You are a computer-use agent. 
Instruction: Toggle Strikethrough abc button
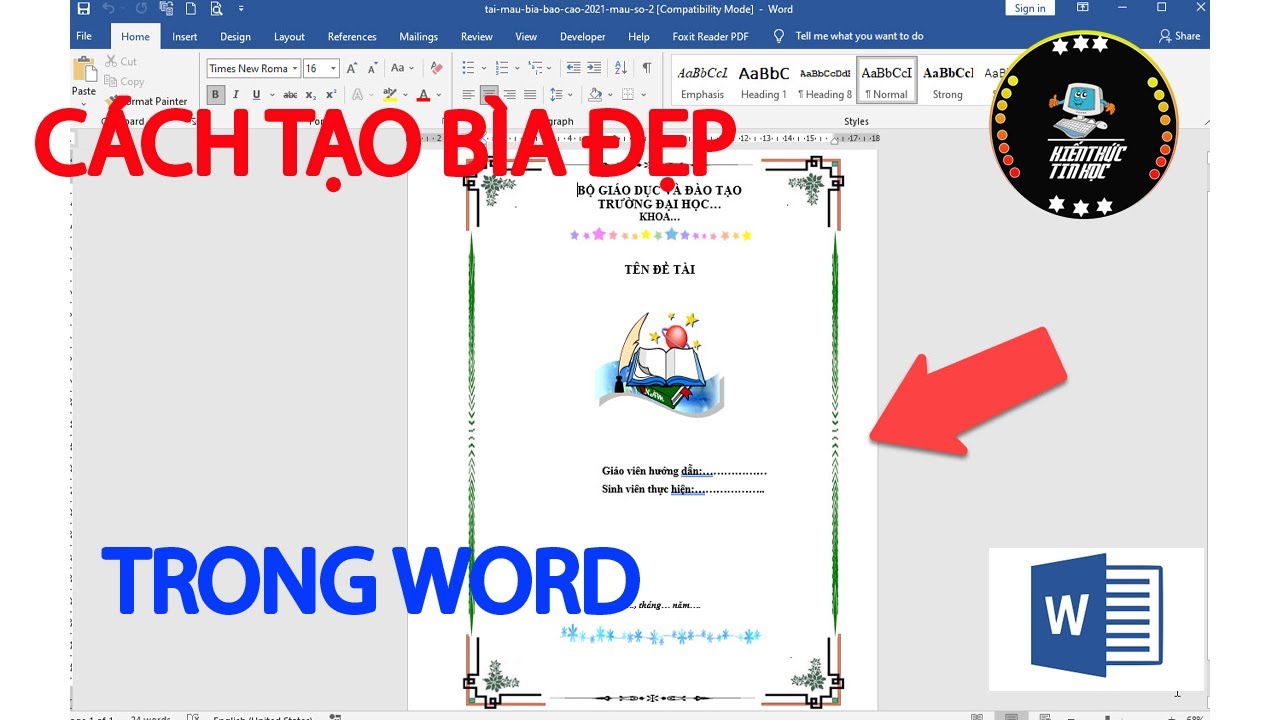pyautogui.click(x=290, y=95)
